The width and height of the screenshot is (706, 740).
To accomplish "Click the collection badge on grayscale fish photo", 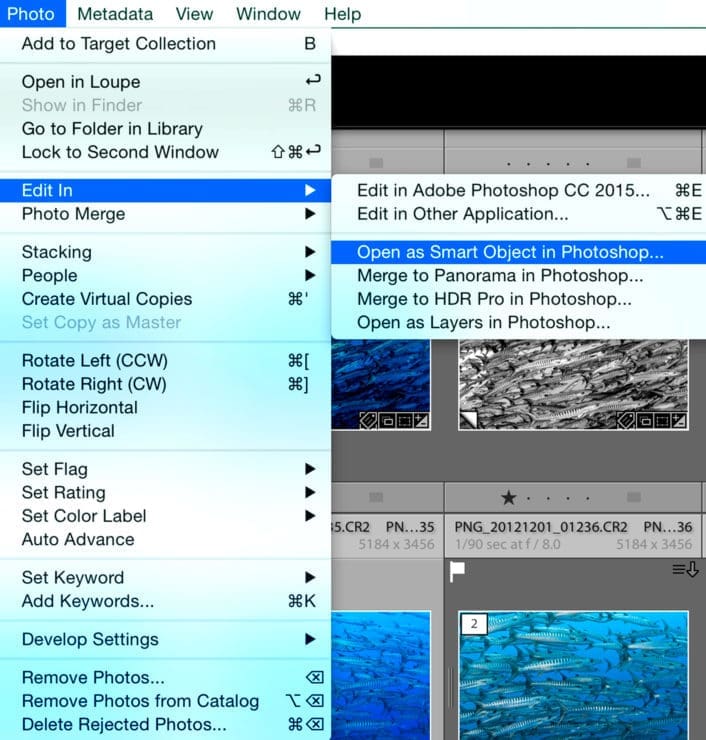I will point(645,420).
